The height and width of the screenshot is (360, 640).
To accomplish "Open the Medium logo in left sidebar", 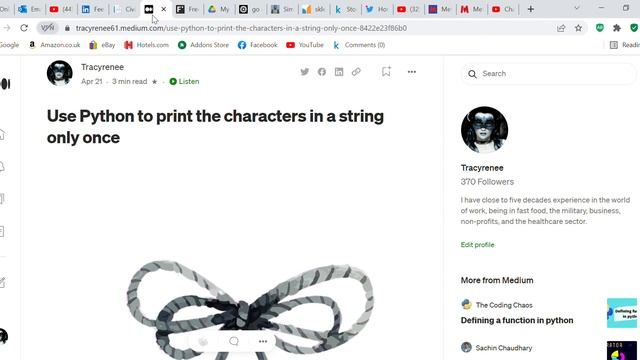I will [x=6, y=84].
